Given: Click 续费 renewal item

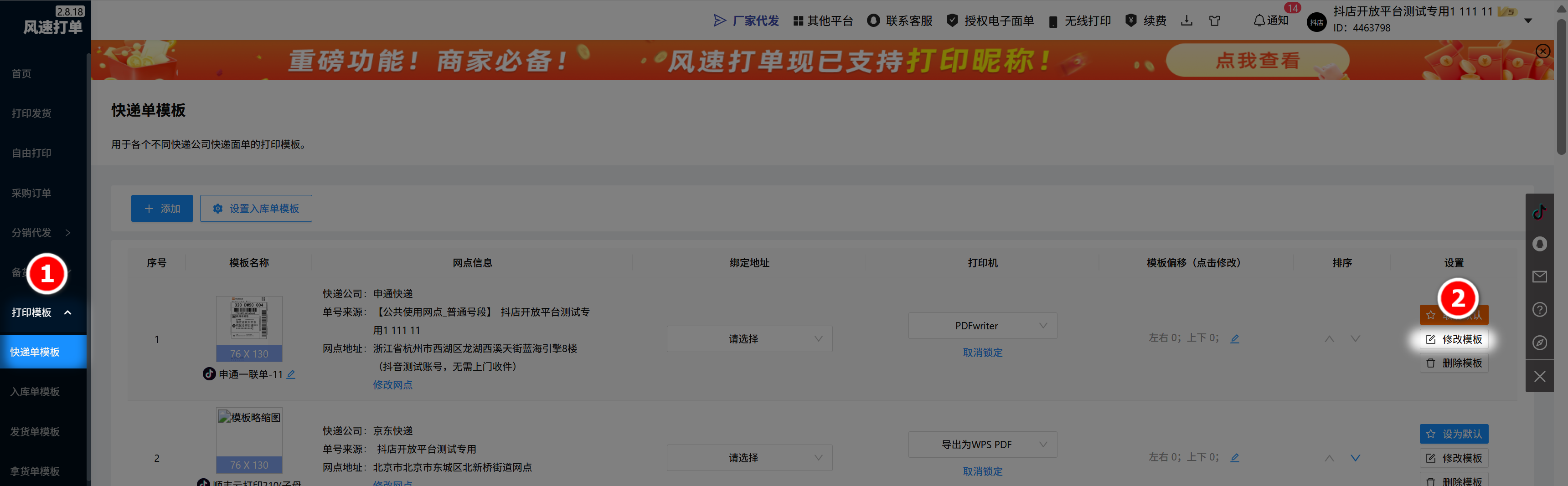Looking at the screenshot, I should tap(1145, 20).
